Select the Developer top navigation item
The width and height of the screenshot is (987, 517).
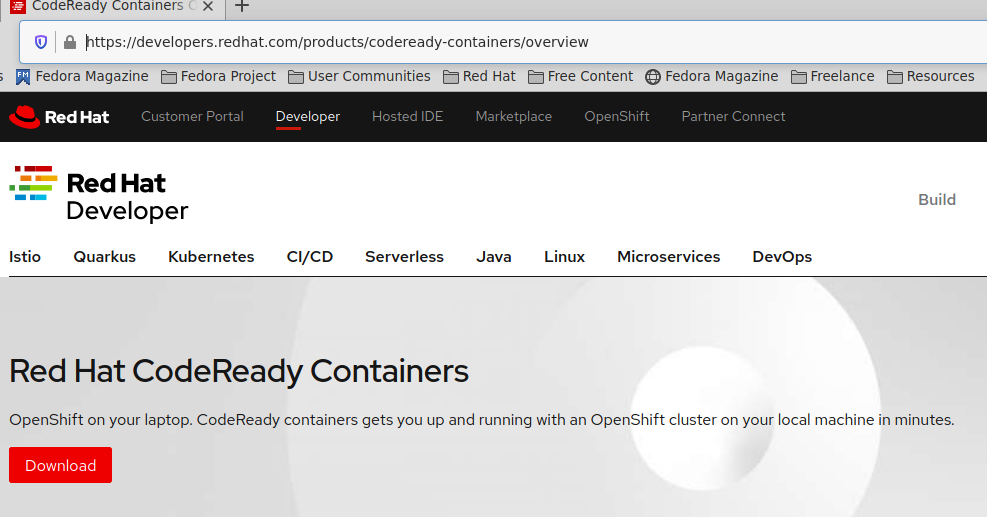point(308,116)
